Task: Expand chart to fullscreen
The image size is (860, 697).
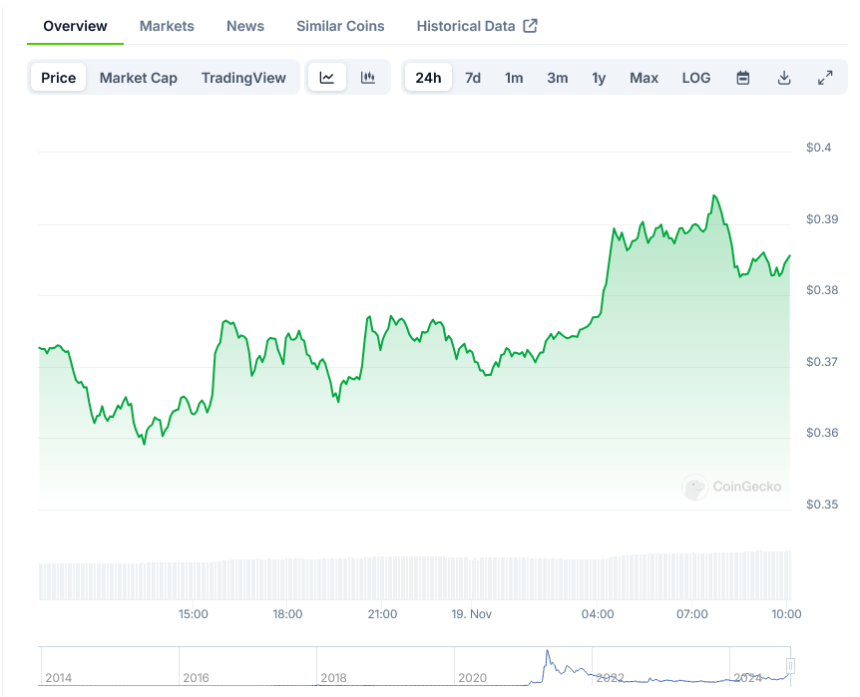Action: tap(825, 77)
